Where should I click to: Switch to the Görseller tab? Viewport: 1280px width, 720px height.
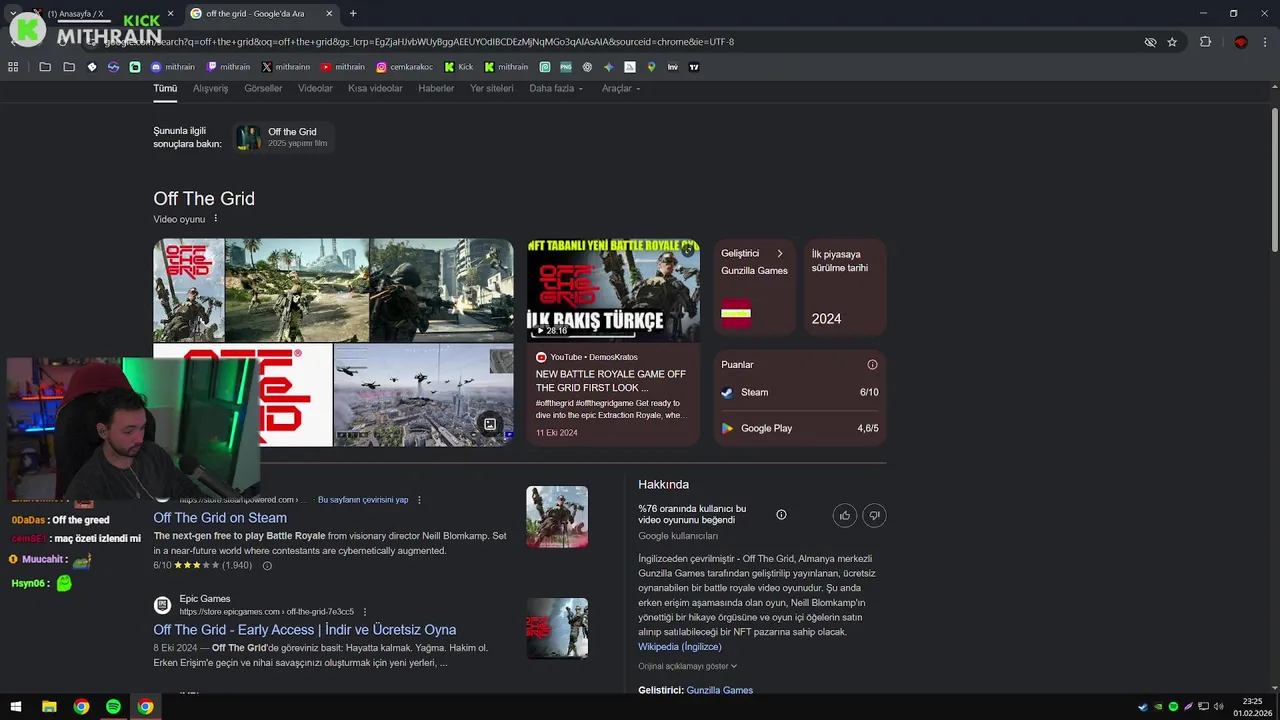[263, 88]
